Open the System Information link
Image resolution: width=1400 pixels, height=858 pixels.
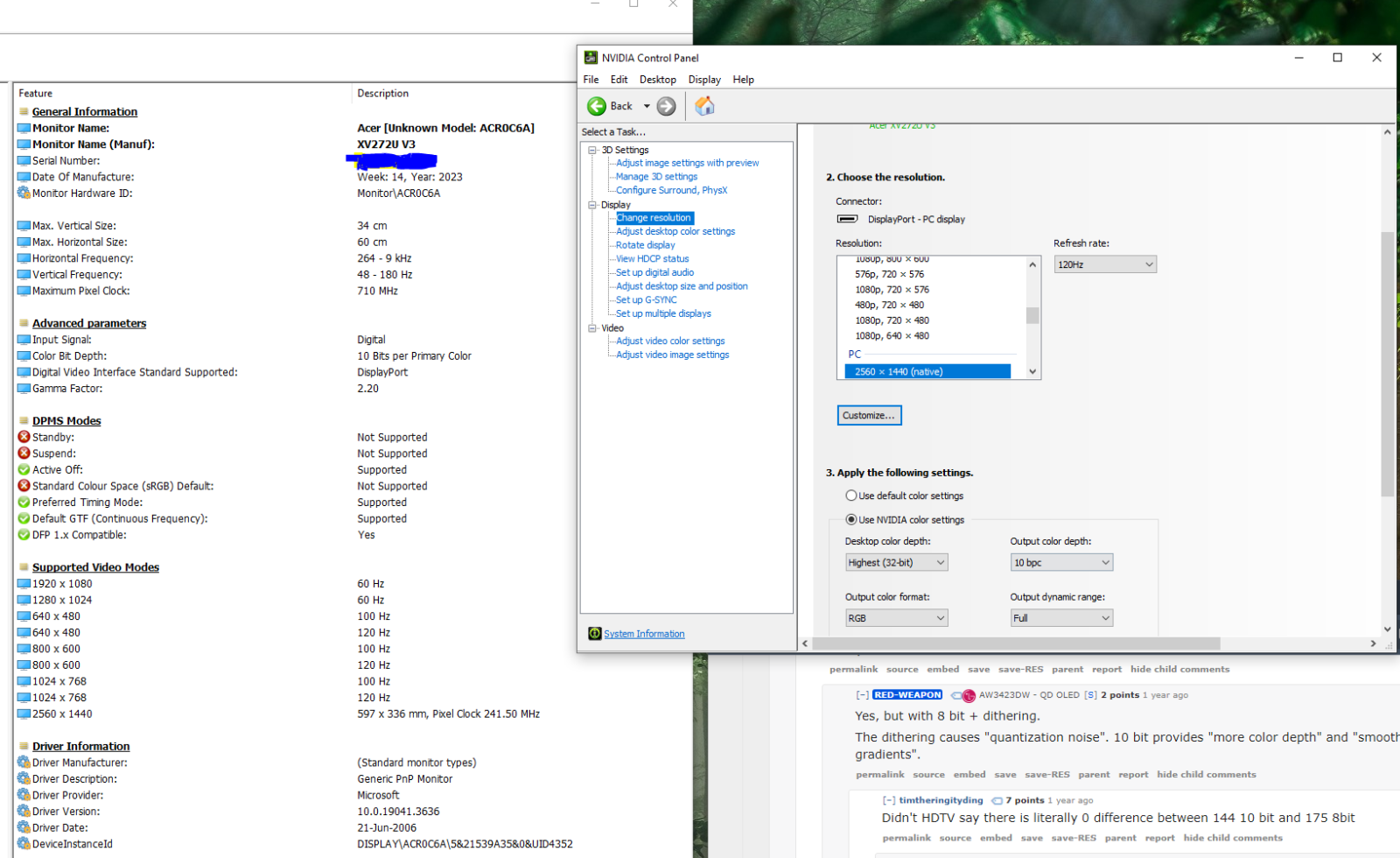(644, 634)
